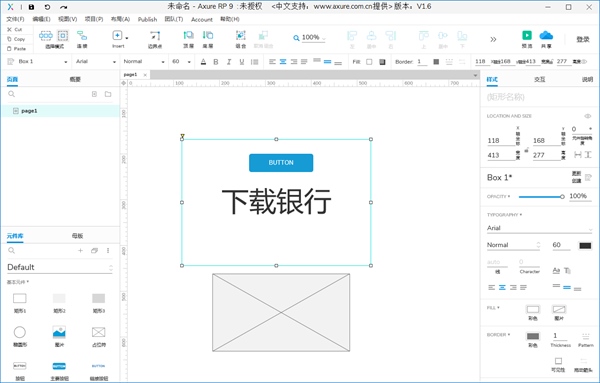The width and height of the screenshot is (600, 383).
Task: Click the Save icon in title bar
Action: (31, 7)
